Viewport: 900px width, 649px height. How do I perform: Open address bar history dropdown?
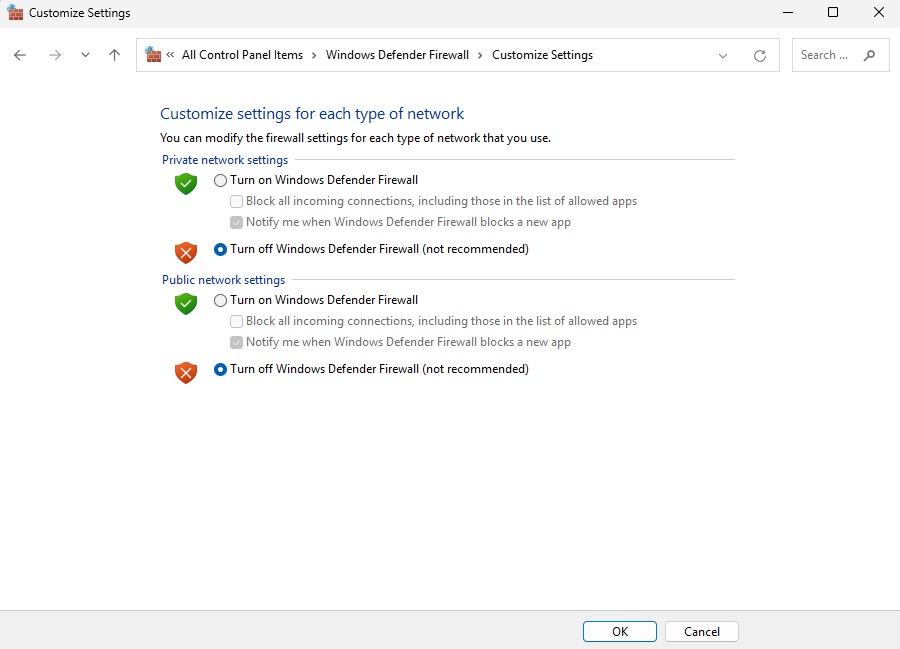pyautogui.click(x=723, y=56)
